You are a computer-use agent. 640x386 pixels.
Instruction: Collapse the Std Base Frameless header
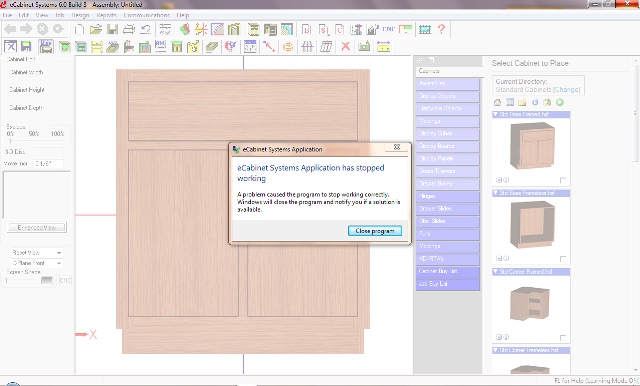495,193
